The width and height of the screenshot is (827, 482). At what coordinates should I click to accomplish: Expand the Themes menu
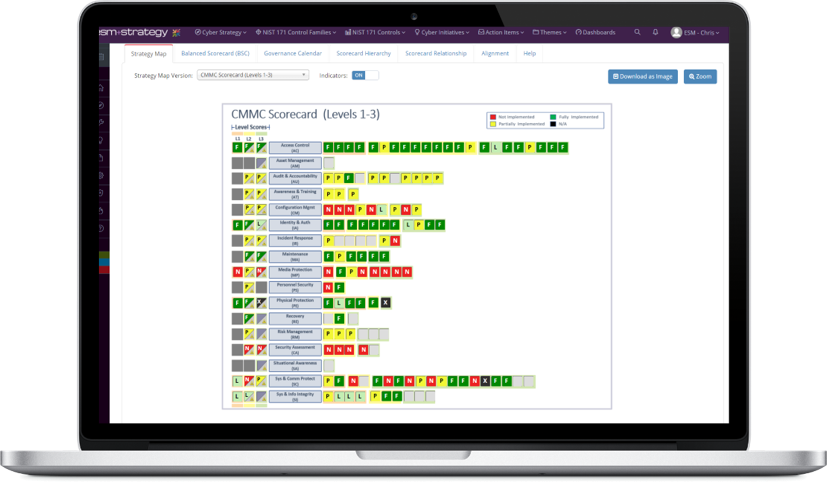click(550, 33)
